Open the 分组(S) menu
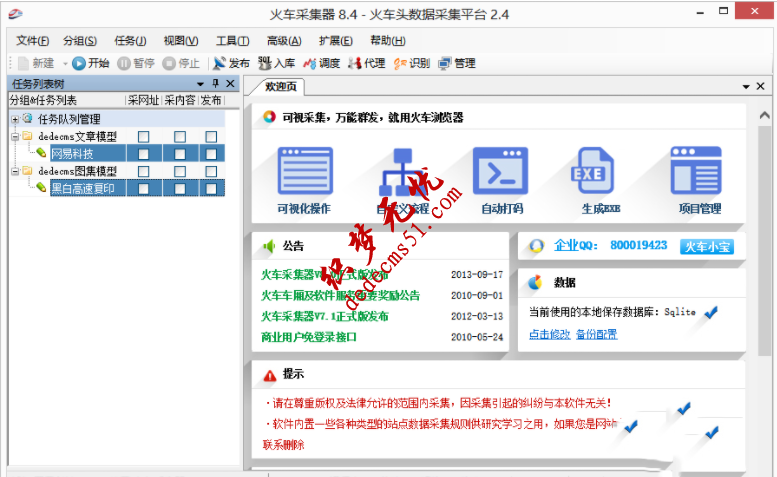777x477 pixels. 80,41
